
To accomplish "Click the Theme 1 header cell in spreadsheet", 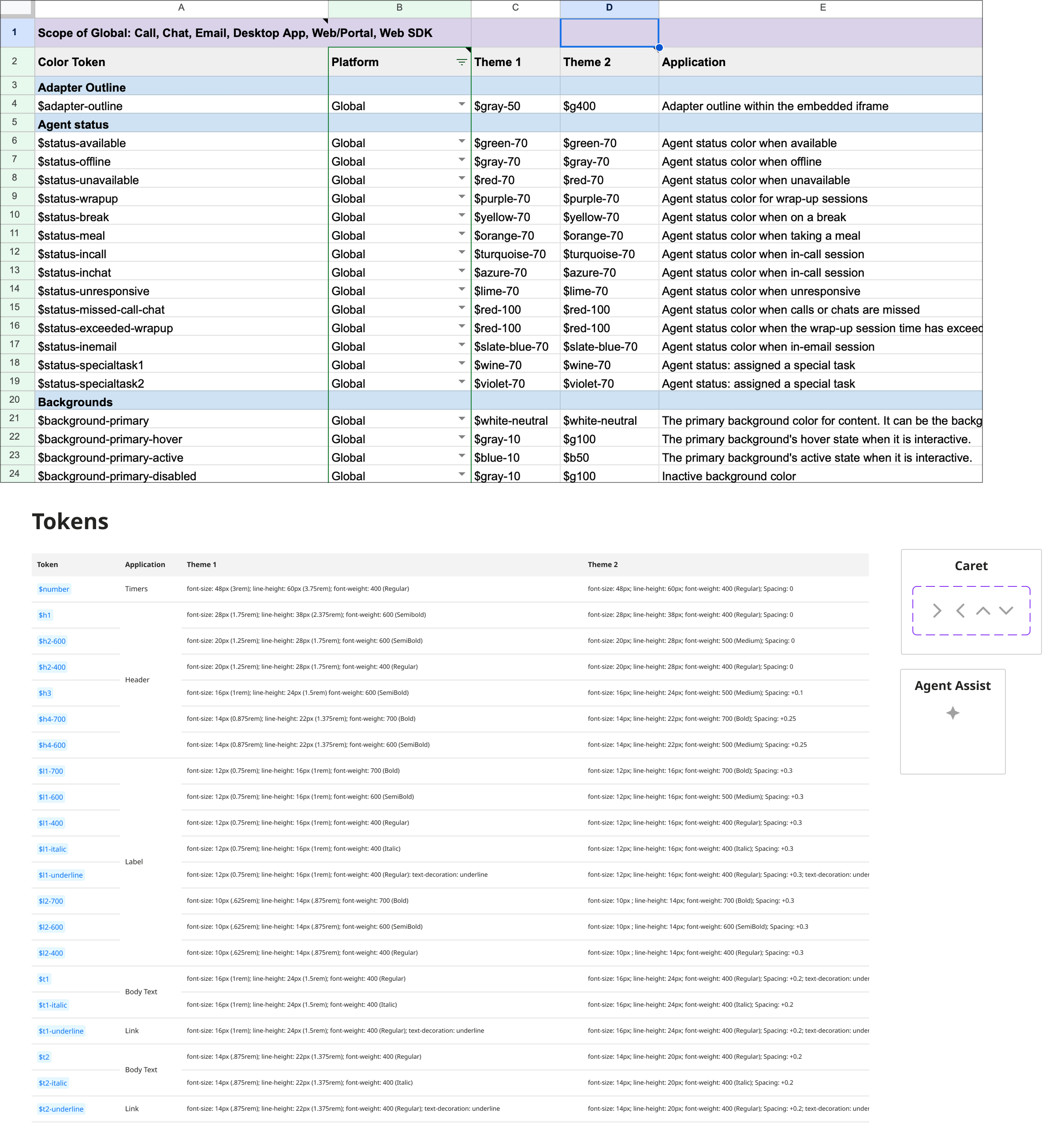I will click(x=515, y=62).
